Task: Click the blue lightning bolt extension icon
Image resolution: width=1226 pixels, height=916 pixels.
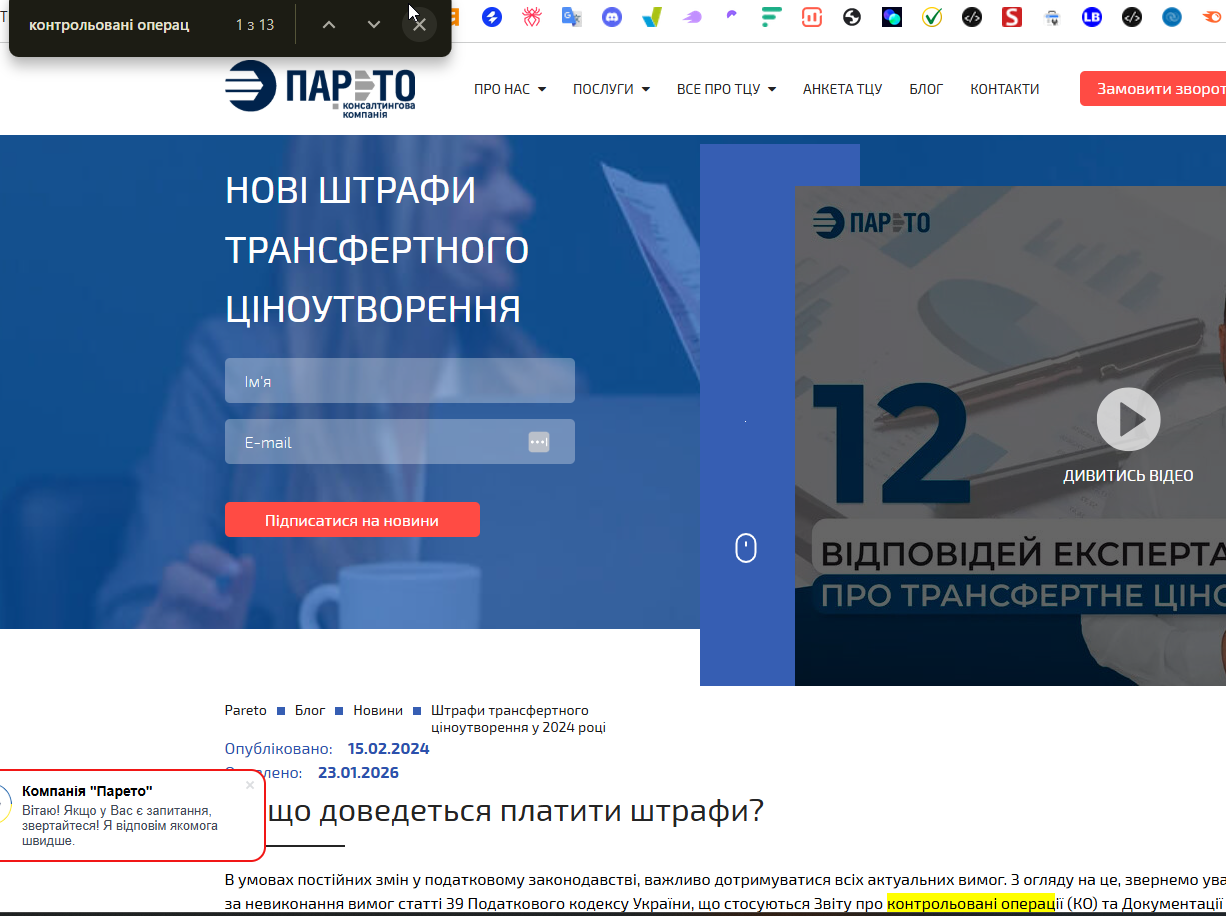Action: [x=492, y=17]
